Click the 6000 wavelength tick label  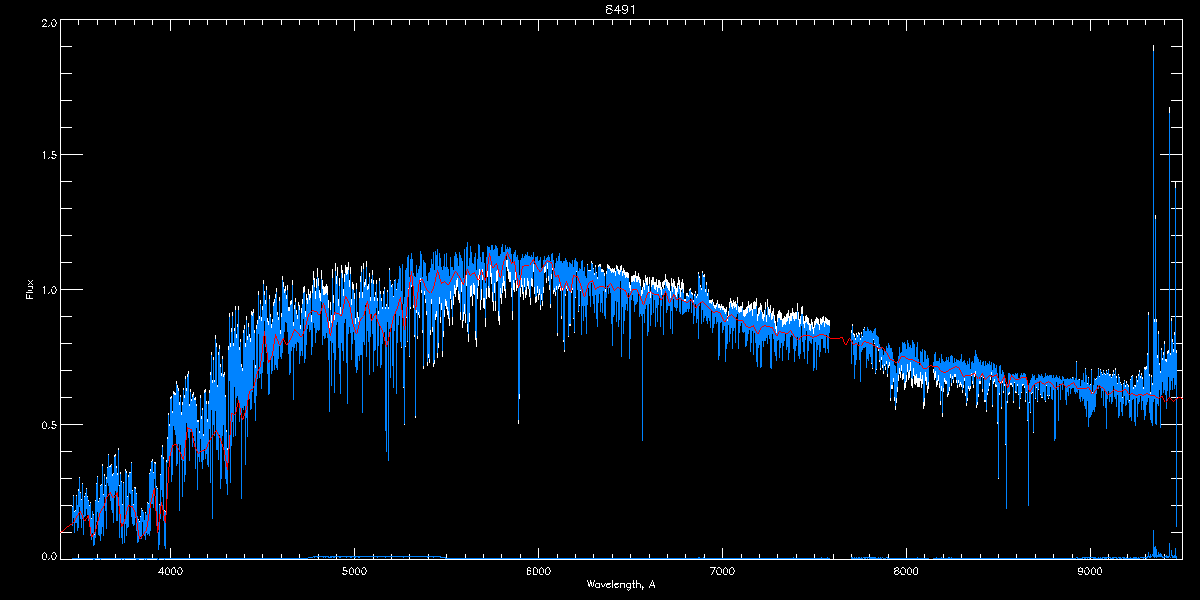[x=538, y=571]
